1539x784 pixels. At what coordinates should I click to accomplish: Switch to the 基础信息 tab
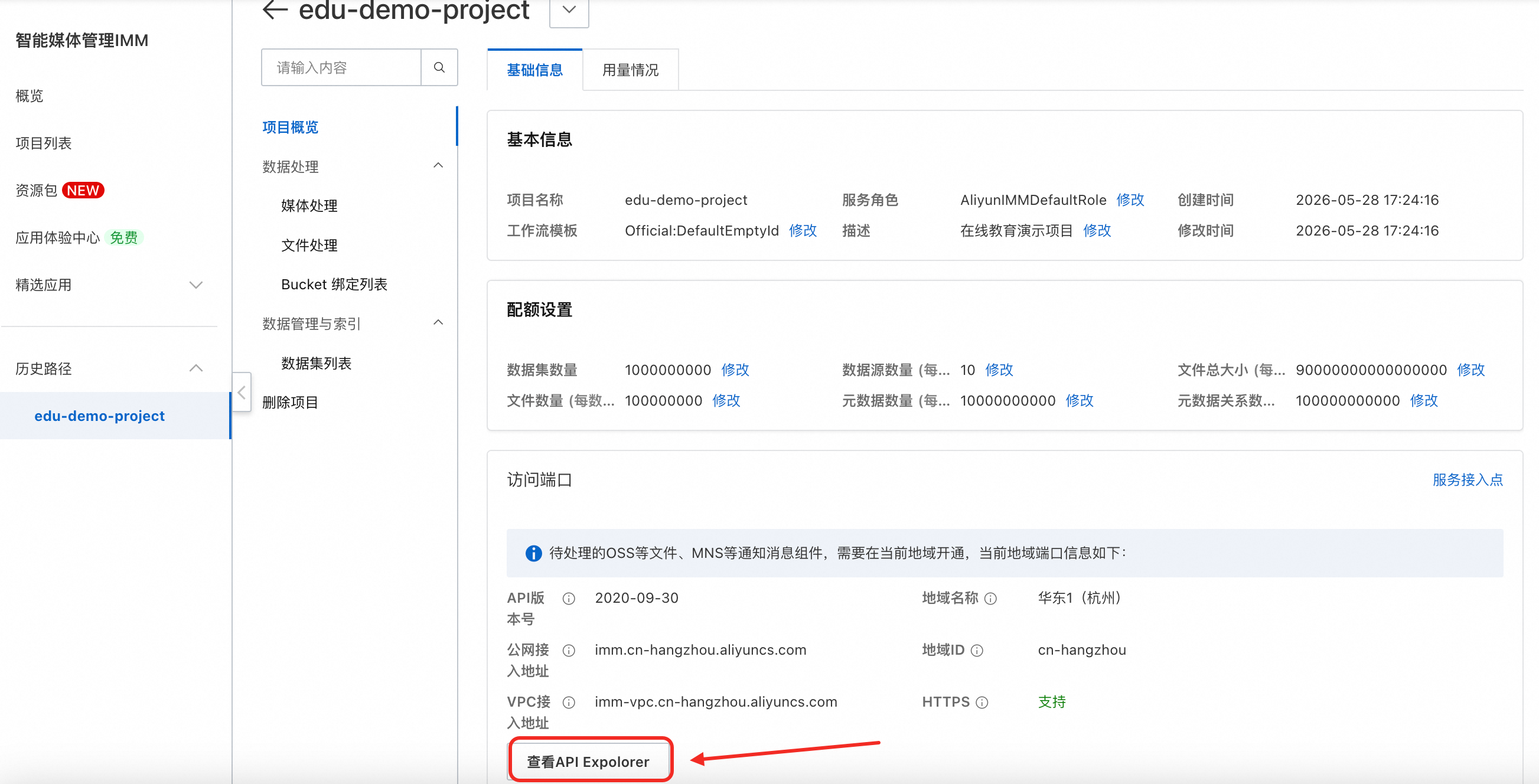click(x=534, y=70)
